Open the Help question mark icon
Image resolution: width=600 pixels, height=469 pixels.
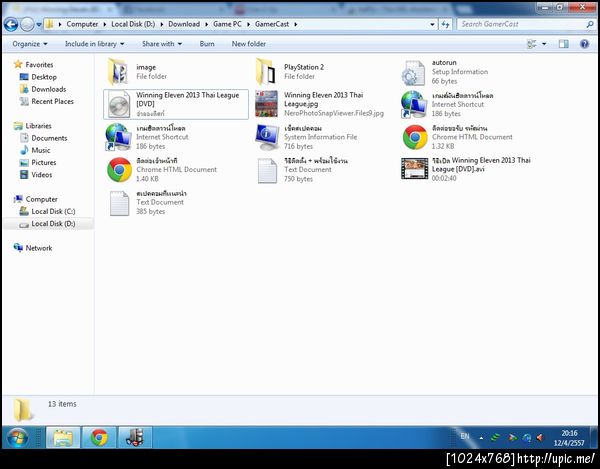(x=584, y=44)
